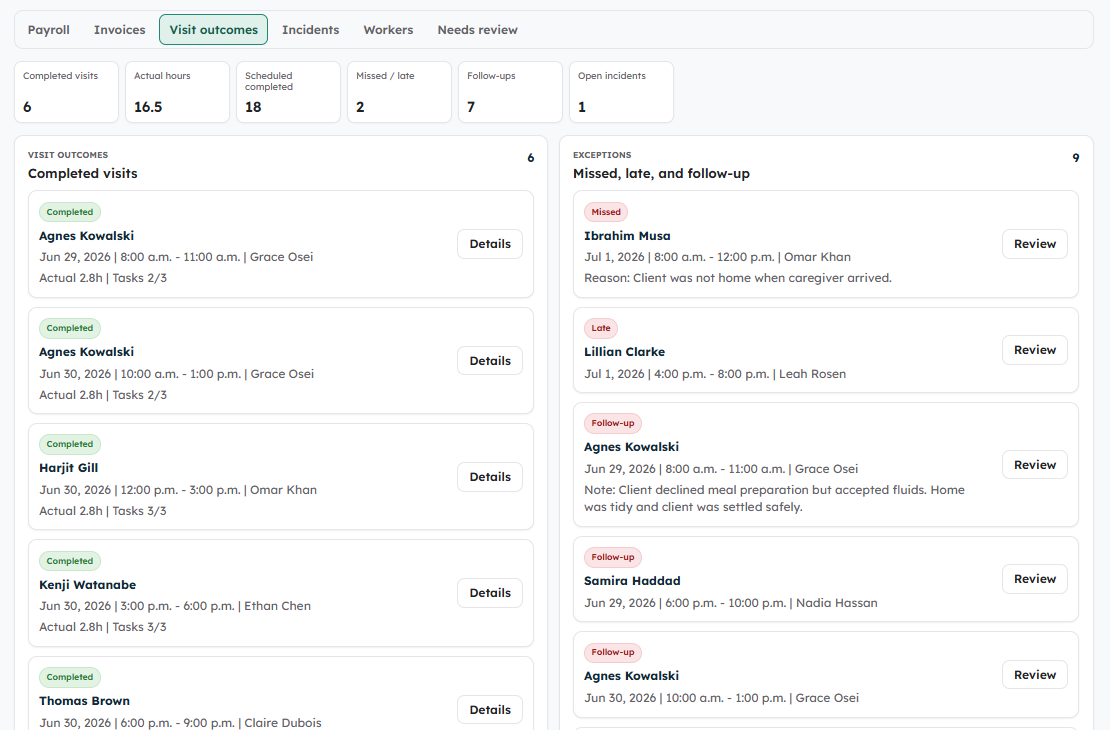
Task: Open Details for Agnes Kowalski Jun 29 visit
Action: point(490,244)
